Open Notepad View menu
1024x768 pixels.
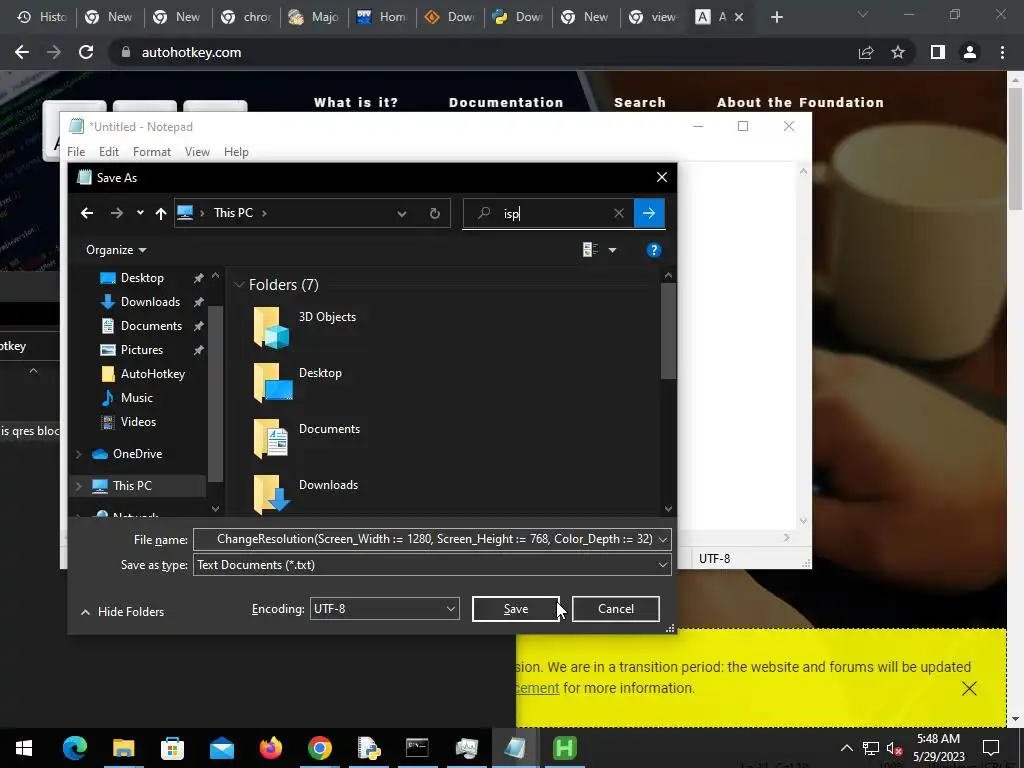click(x=197, y=152)
